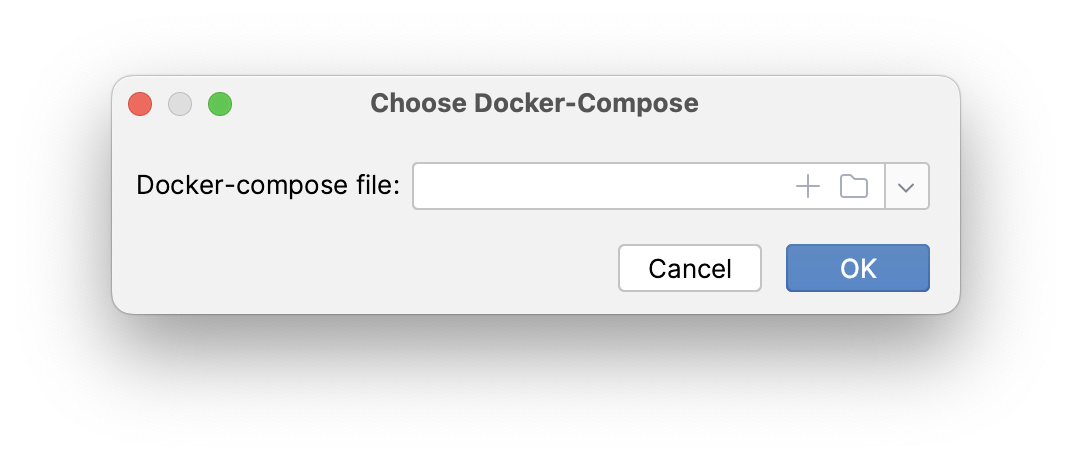Select the folder icon inside the file field
The width and height of the screenshot is (1072, 462).
point(853,186)
